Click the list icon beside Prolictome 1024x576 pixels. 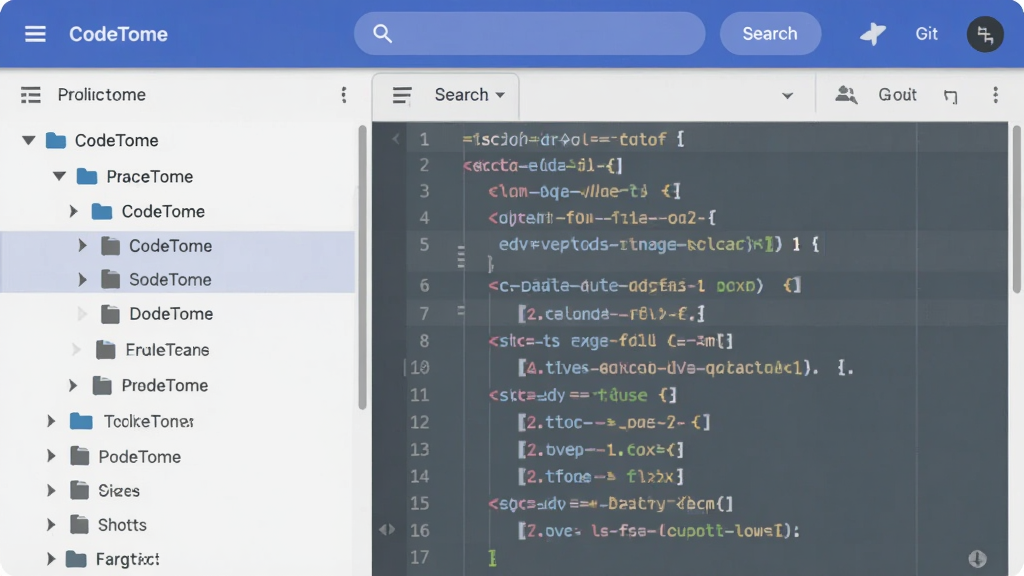(31, 95)
